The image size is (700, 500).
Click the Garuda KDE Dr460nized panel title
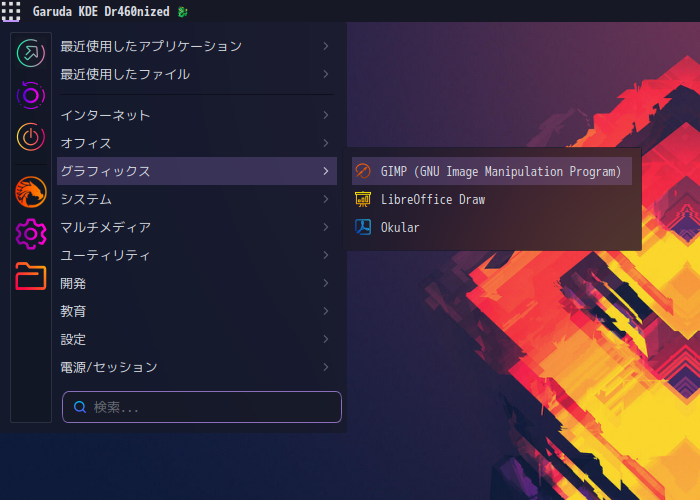pyautogui.click(x=101, y=12)
